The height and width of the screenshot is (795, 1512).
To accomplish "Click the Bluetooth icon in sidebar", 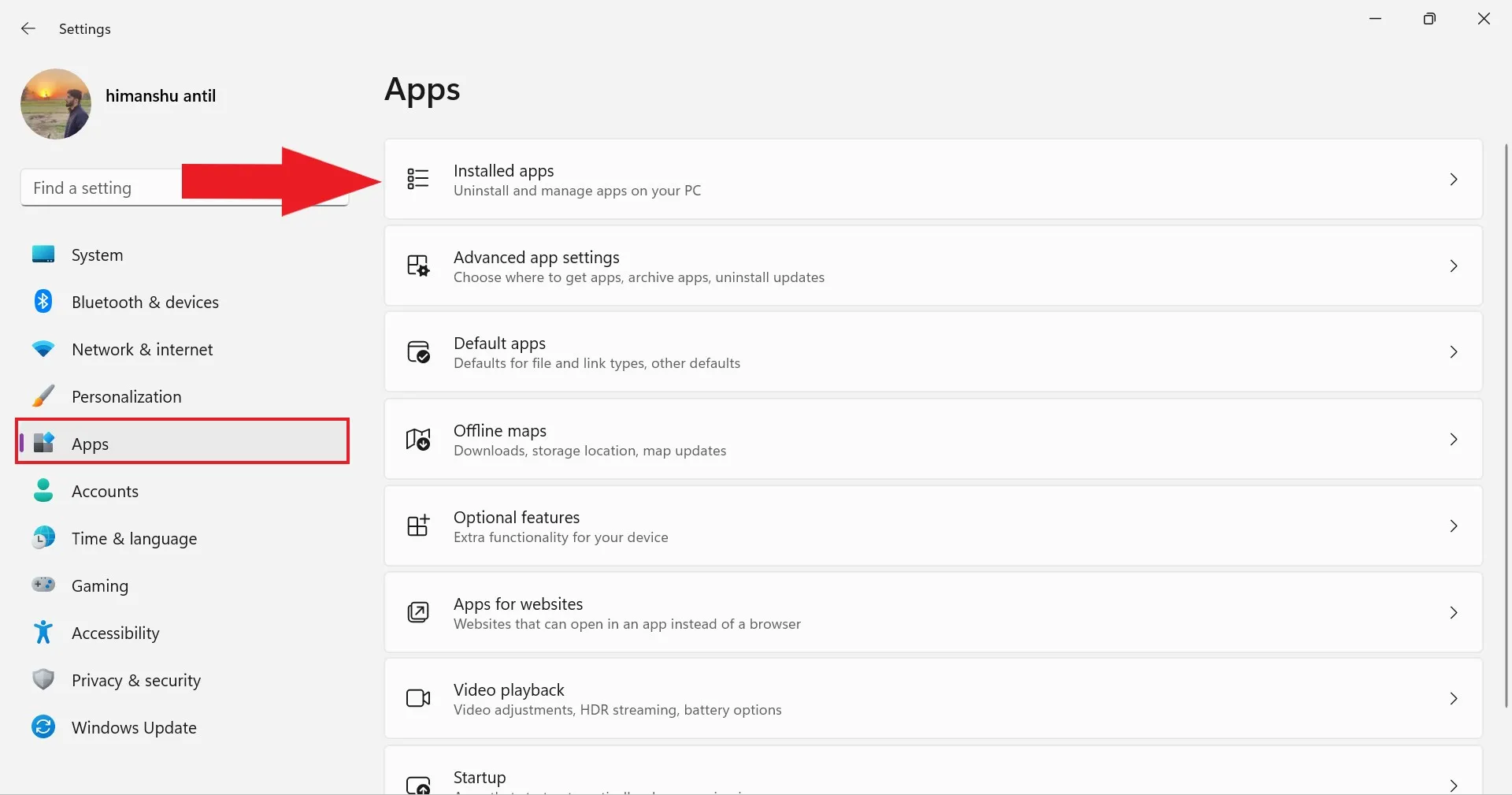I will 43,302.
